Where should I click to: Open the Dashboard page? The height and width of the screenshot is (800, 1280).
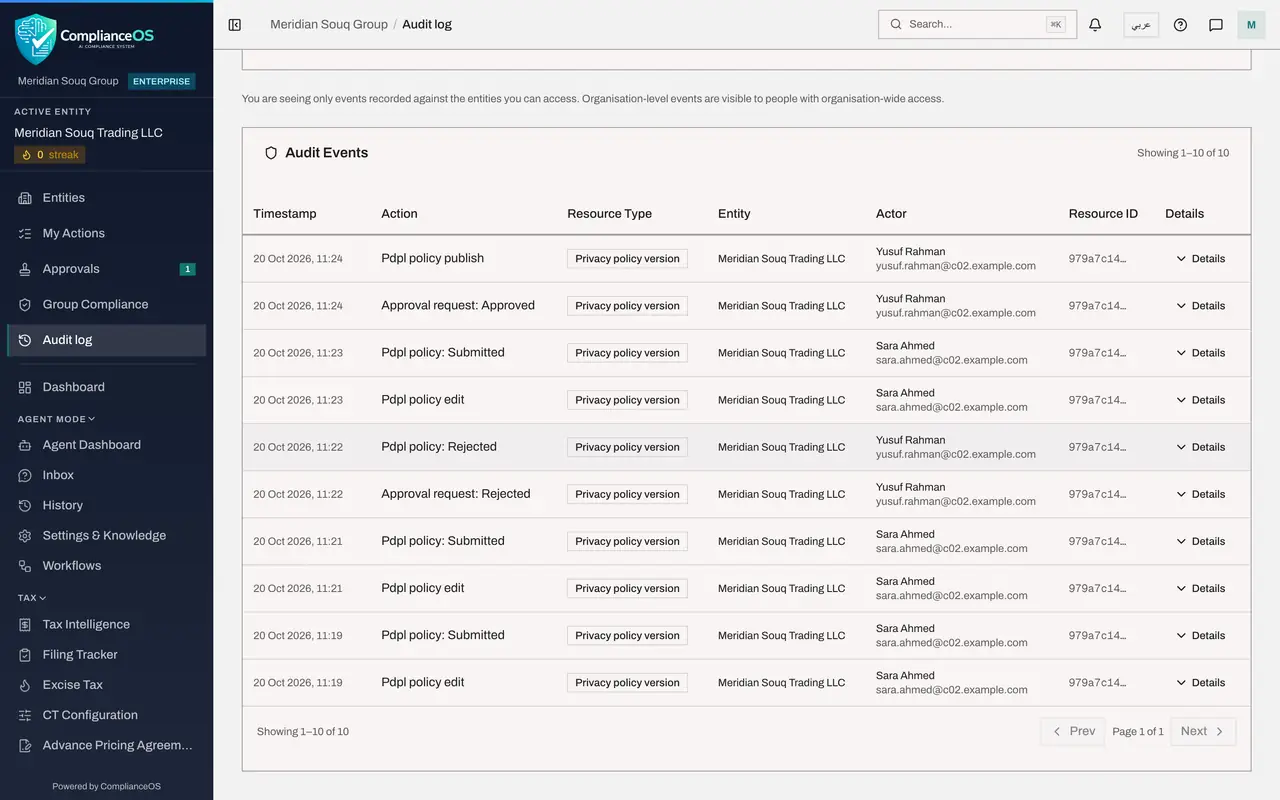pos(106,387)
